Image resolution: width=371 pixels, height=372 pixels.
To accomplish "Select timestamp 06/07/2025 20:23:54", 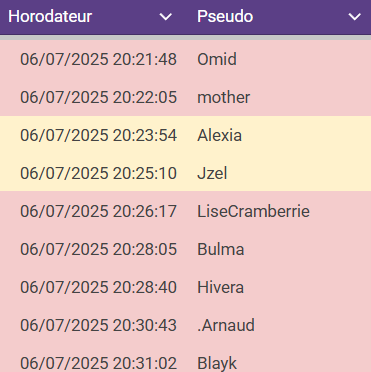I will (98, 135).
